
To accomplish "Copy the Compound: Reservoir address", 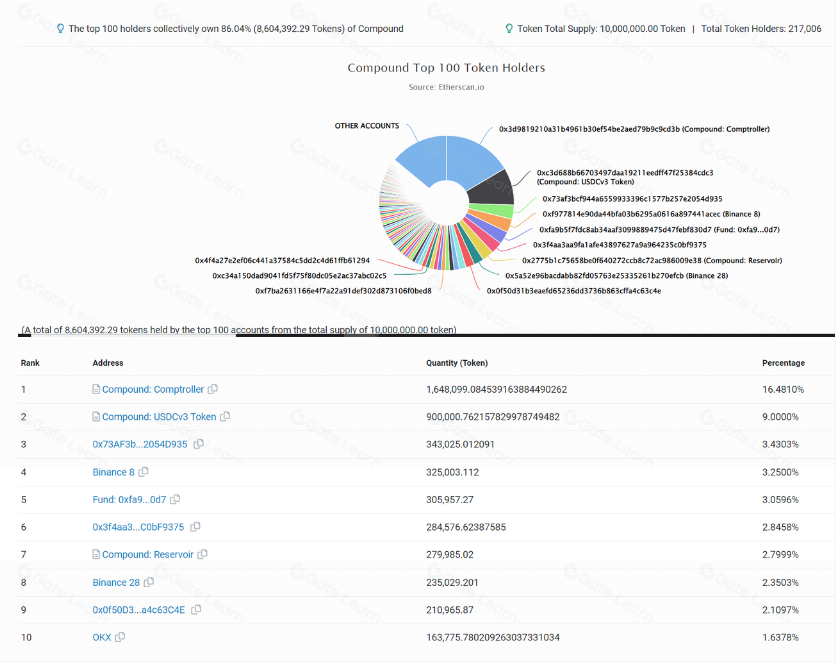I will [x=202, y=554].
